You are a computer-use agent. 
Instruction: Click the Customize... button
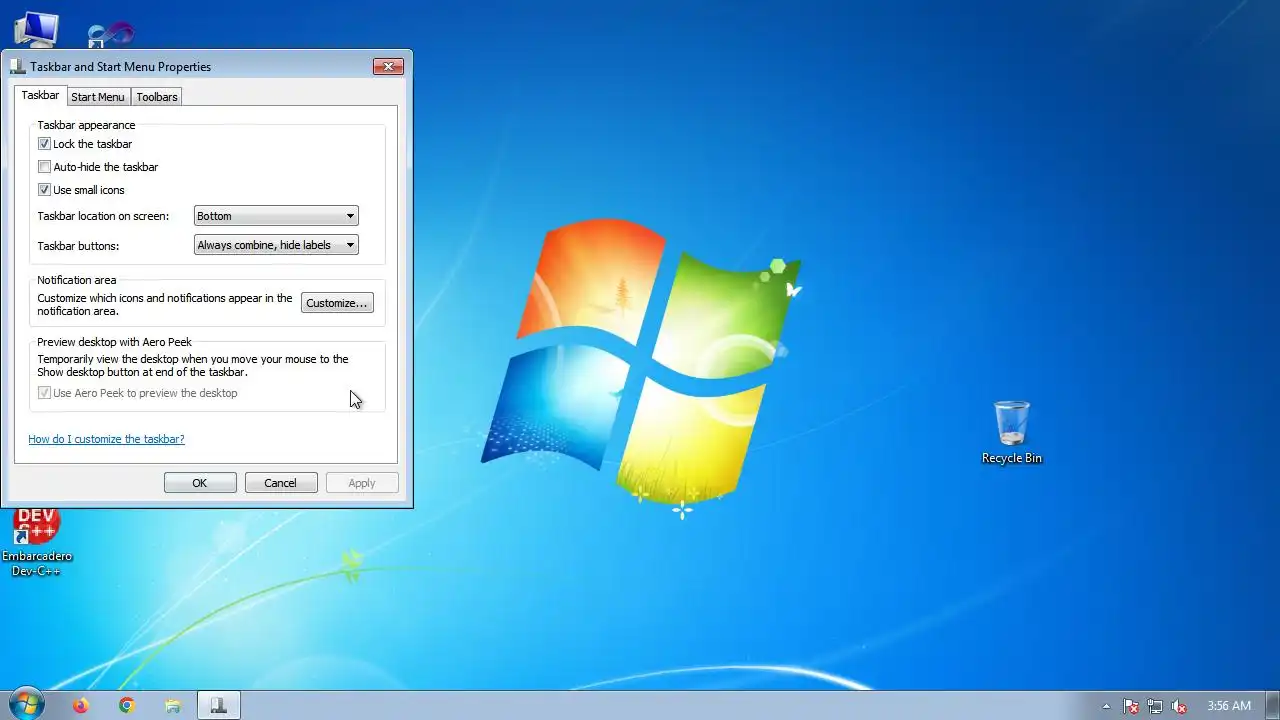[337, 303]
